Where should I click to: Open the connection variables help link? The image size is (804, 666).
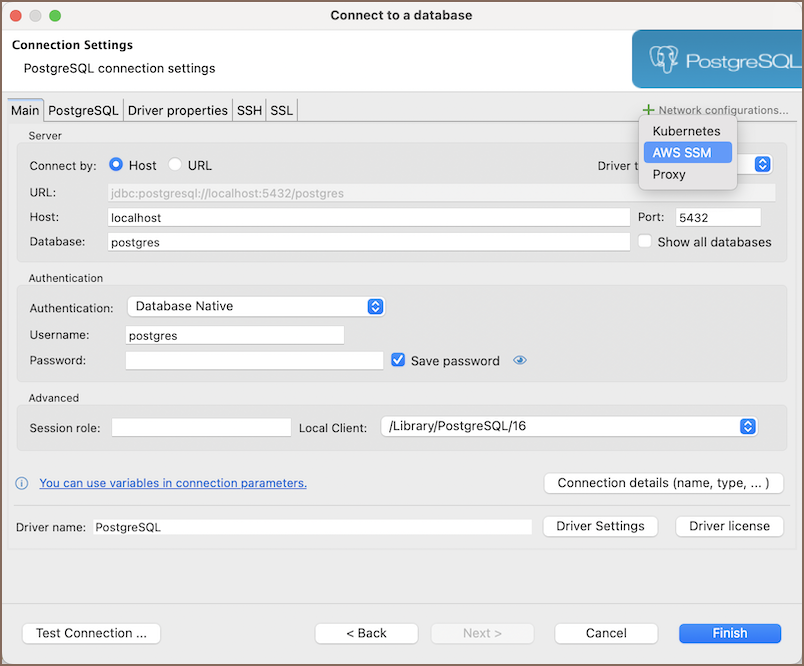click(x=173, y=483)
